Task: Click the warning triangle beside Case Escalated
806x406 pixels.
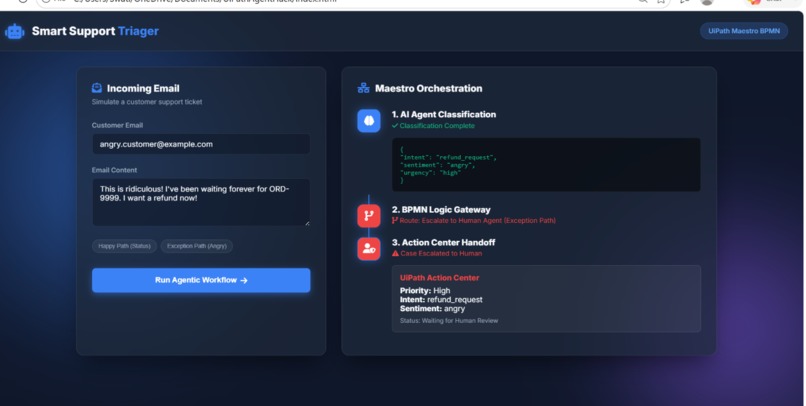Action: [x=395, y=253]
